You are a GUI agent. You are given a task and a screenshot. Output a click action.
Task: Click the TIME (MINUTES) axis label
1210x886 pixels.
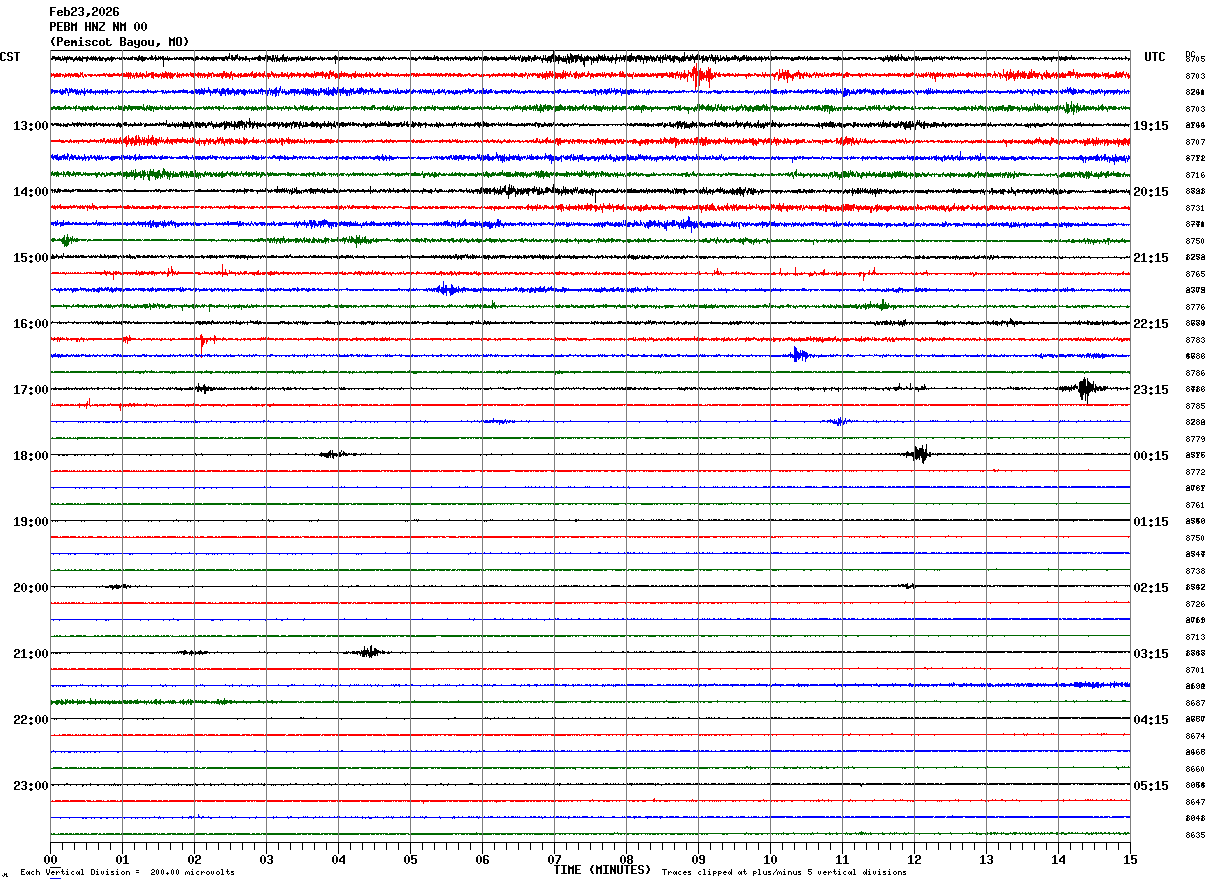pyautogui.click(x=602, y=870)
